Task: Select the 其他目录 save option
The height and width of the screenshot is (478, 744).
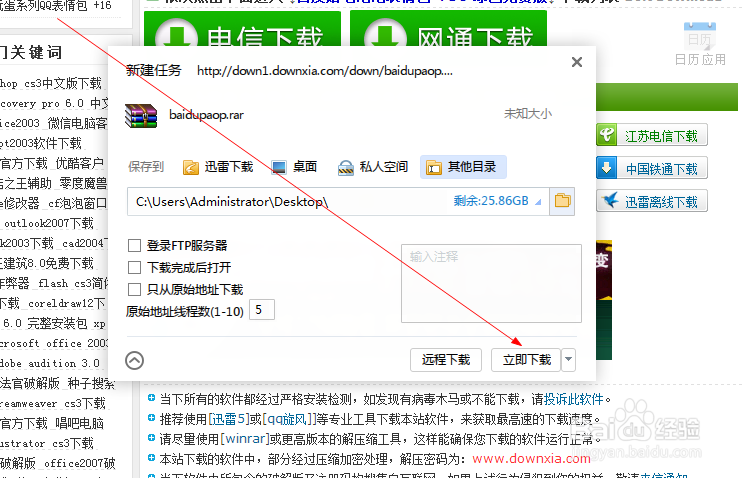Action: click(463, 167)
